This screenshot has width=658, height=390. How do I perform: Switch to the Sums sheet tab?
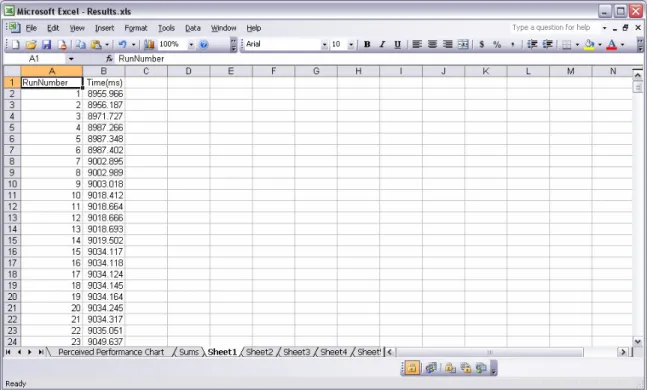coord(189,352)
